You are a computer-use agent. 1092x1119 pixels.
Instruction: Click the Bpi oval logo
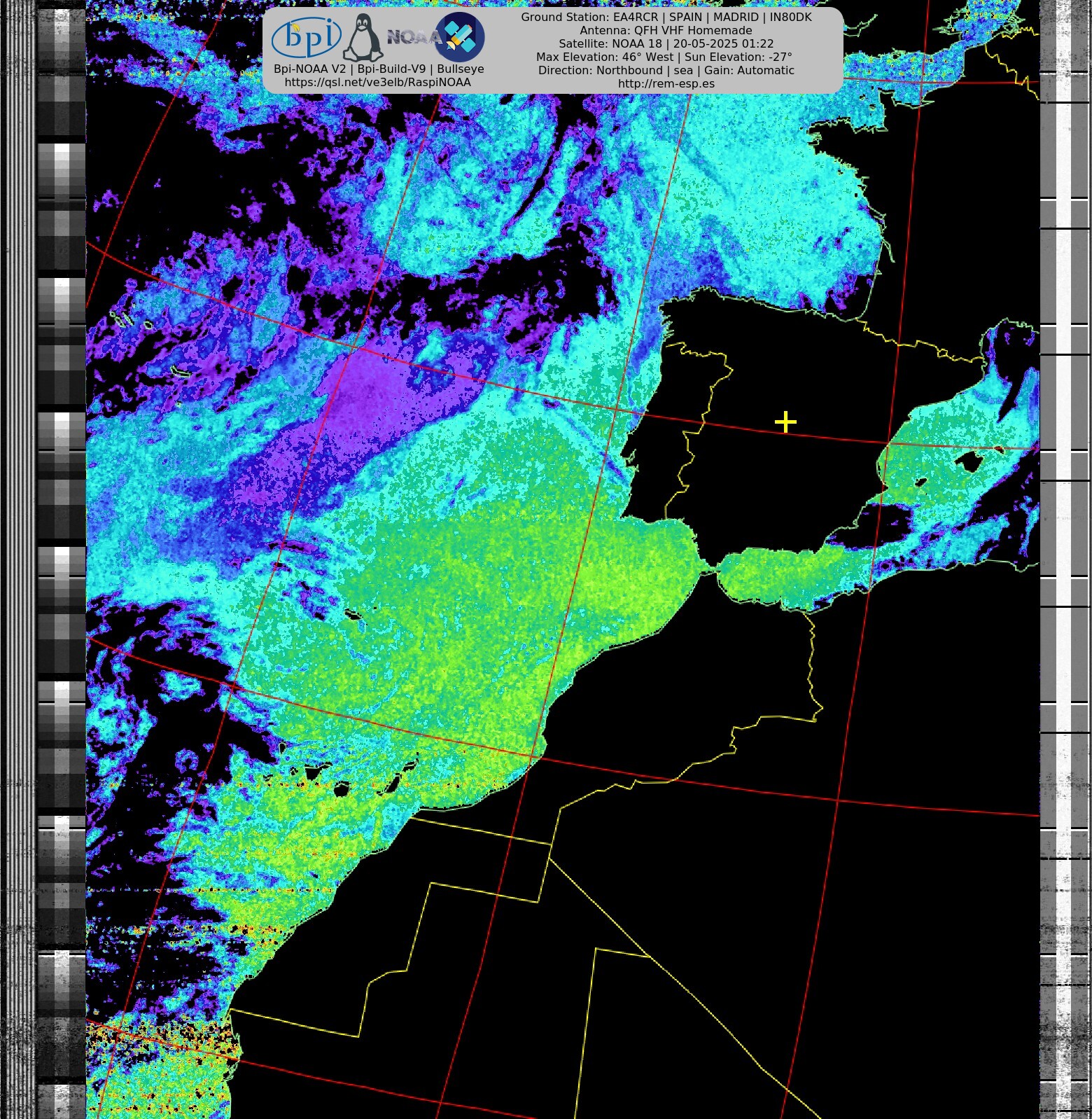click(307, 38)
